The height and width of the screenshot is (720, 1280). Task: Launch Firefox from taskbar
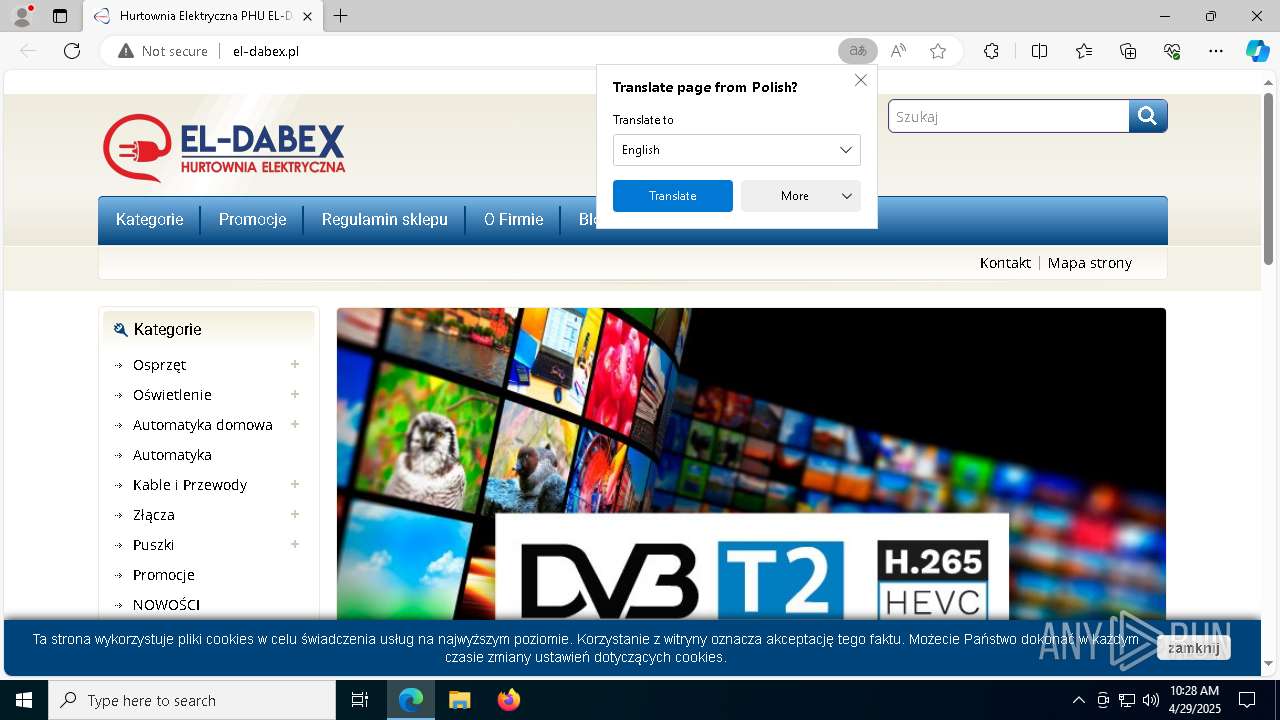click(x=508, y=700)
